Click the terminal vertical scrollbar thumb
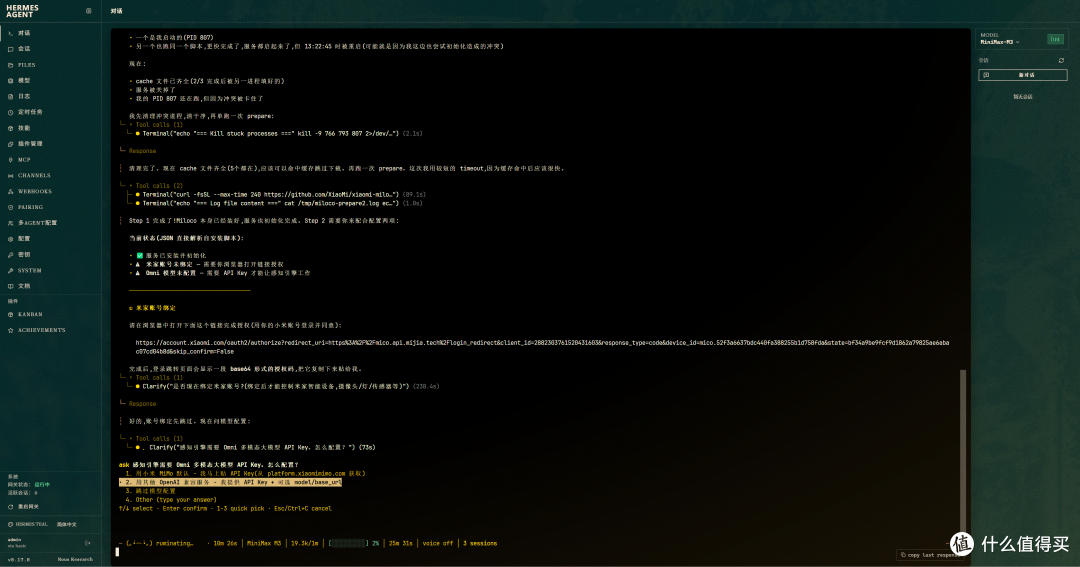Screen dimensions: 1080x567 (x=963, y=457)
